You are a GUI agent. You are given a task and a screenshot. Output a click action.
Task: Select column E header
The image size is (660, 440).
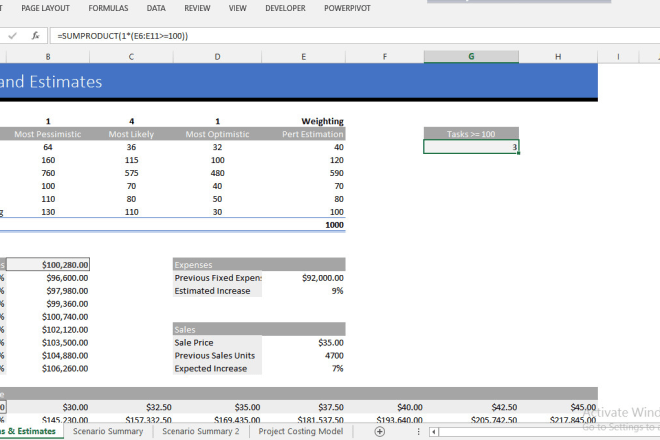point(303,56)
